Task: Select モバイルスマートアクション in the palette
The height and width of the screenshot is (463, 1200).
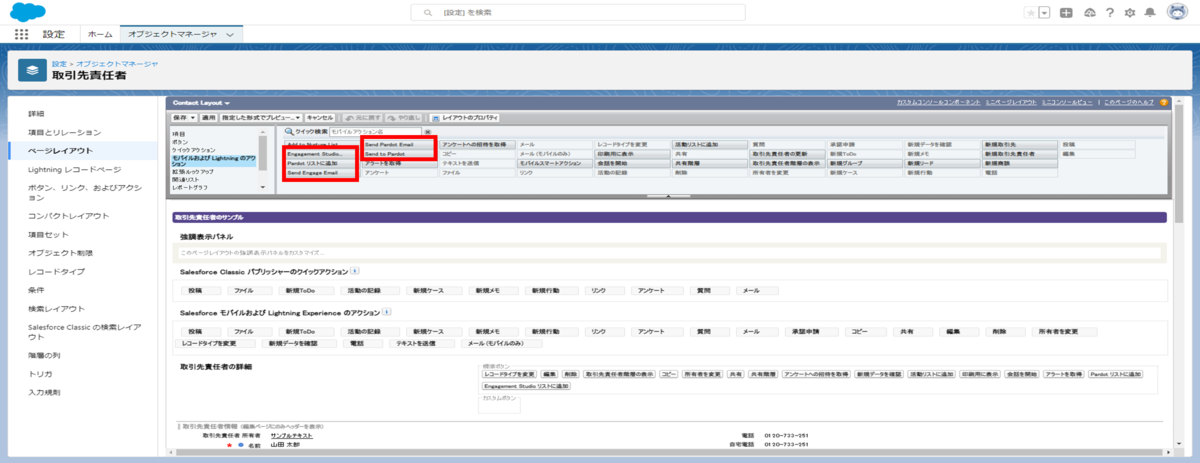Action: pos(553,163)
